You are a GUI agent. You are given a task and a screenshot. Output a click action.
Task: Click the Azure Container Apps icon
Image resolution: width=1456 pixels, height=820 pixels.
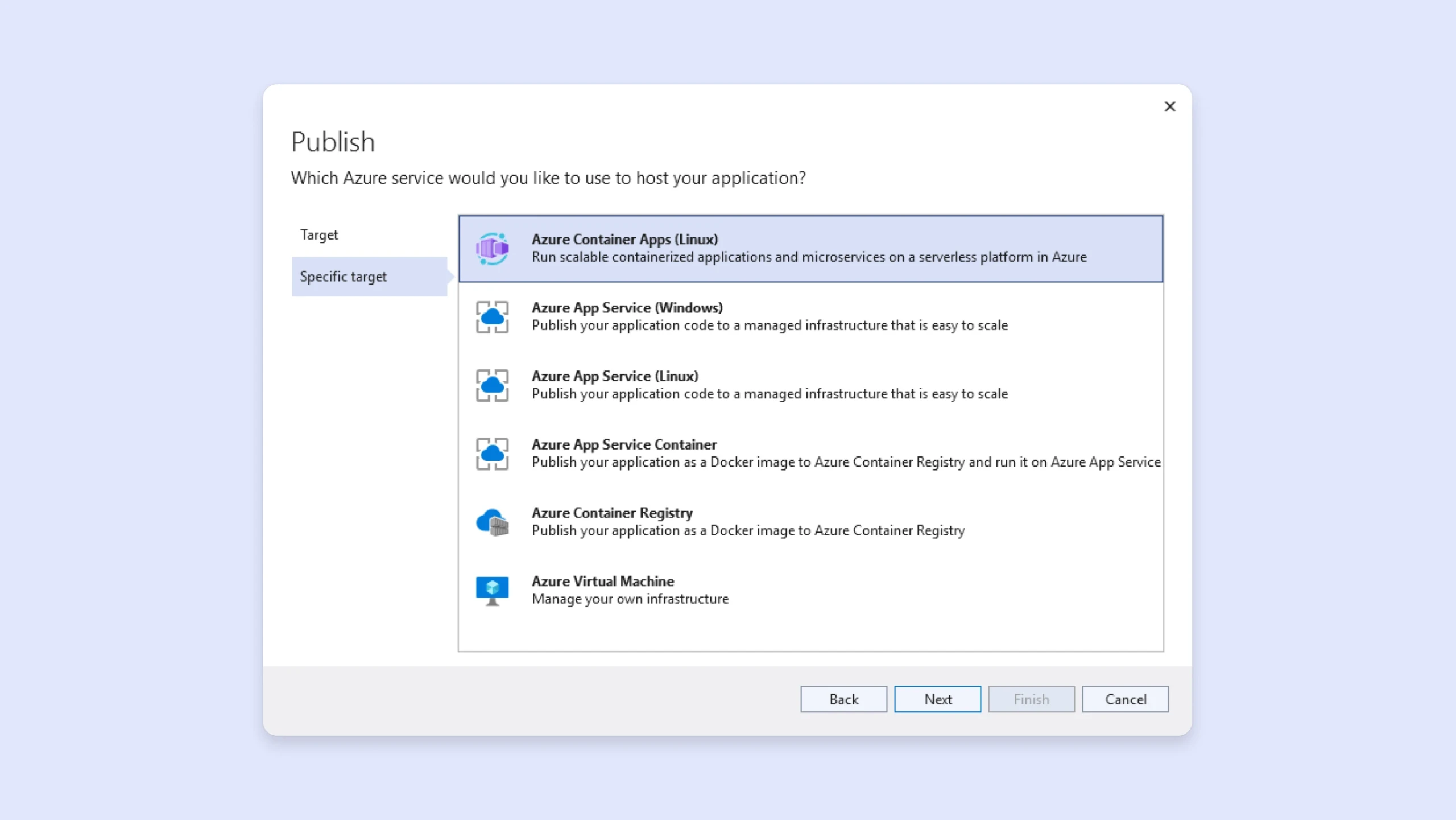(492, 249)
